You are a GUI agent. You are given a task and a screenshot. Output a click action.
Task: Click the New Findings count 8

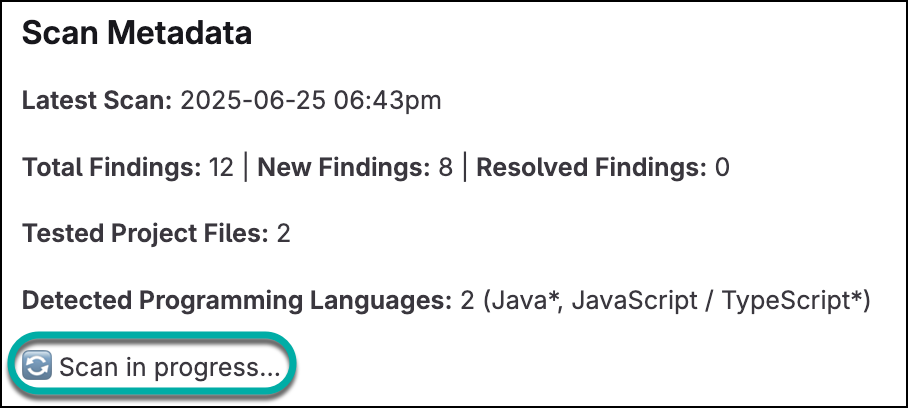(x=446, y=167)
